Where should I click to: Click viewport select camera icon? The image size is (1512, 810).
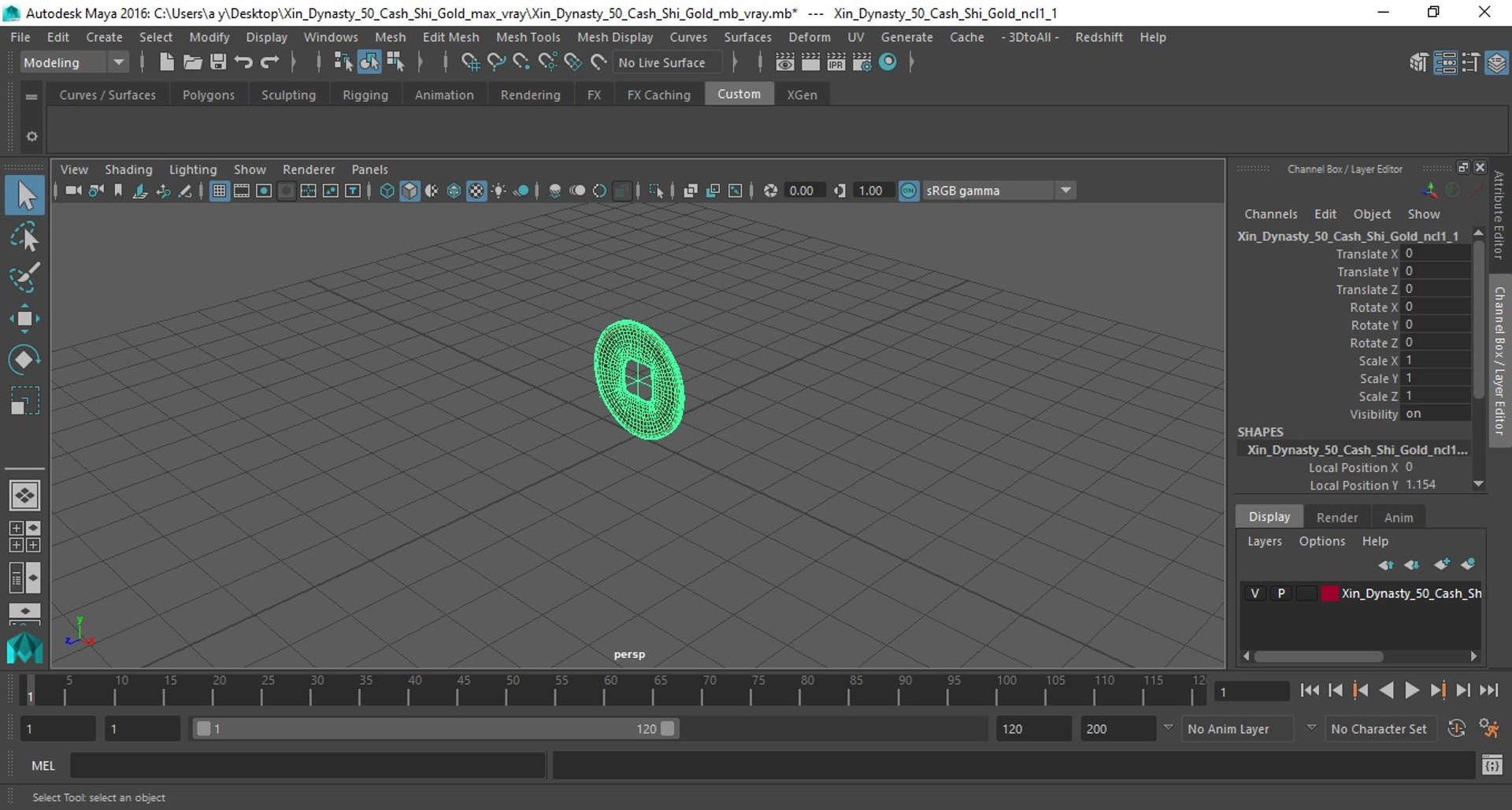[x=73, y=191]
